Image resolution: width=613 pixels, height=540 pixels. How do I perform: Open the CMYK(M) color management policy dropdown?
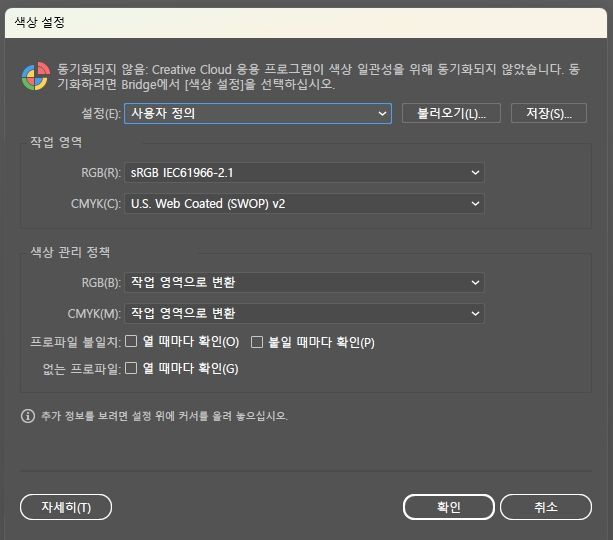[x=305, y=314]
